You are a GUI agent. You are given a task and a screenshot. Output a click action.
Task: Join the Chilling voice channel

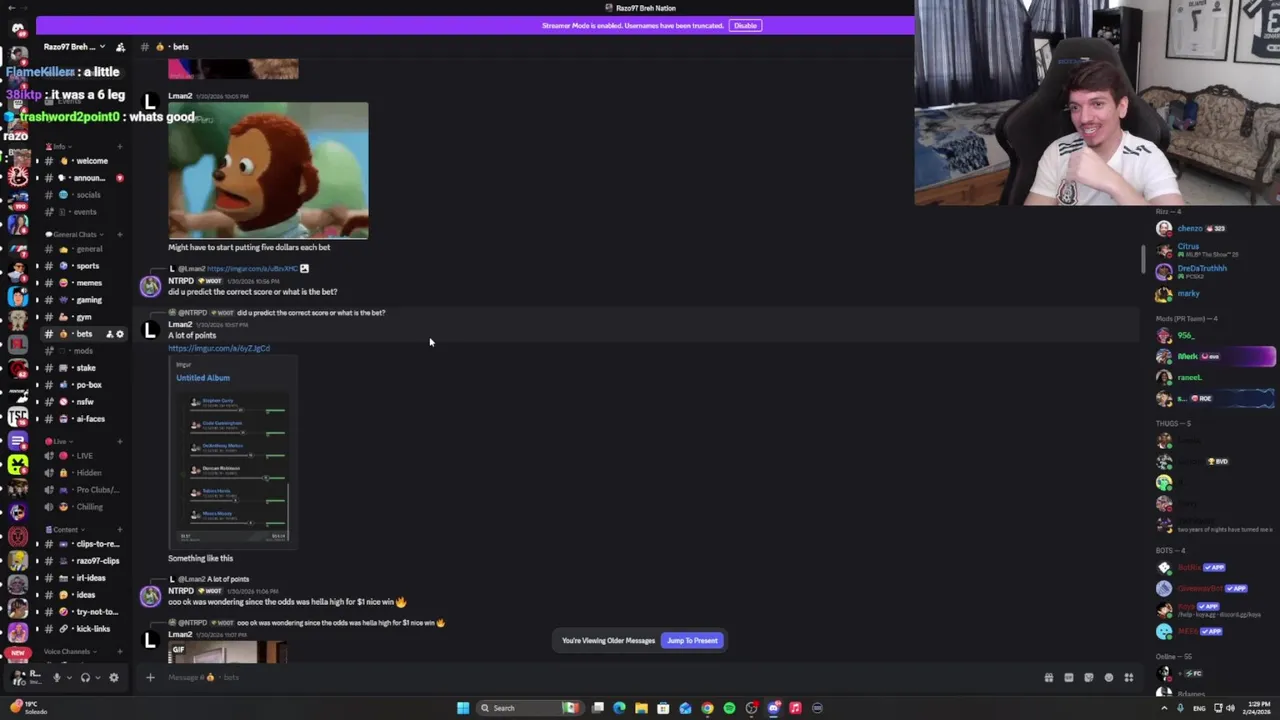coord(85,507)
